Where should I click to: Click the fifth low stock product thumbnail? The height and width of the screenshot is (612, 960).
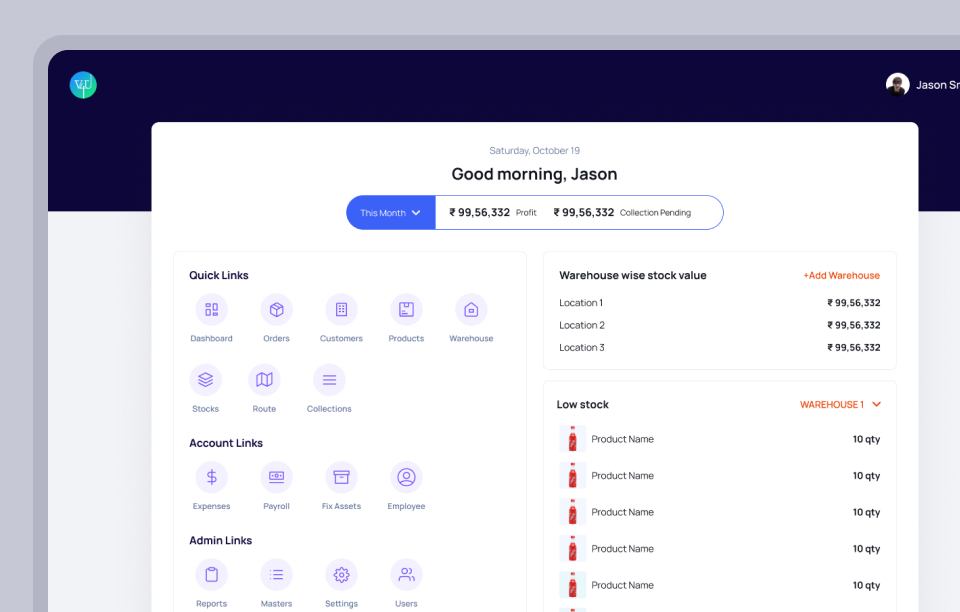tap(572, 585)
